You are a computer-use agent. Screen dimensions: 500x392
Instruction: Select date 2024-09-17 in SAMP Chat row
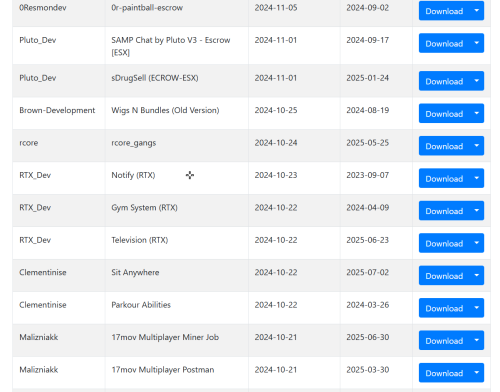(368, 40)
